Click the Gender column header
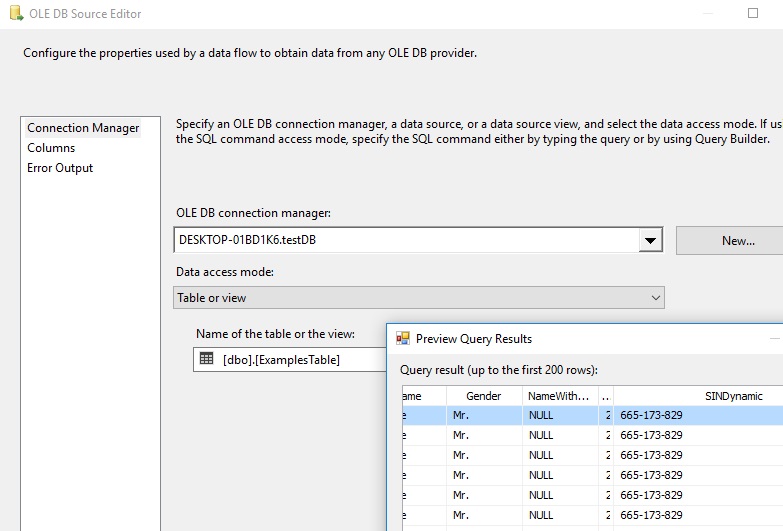The image size is (783, 531). click(484, 396)
